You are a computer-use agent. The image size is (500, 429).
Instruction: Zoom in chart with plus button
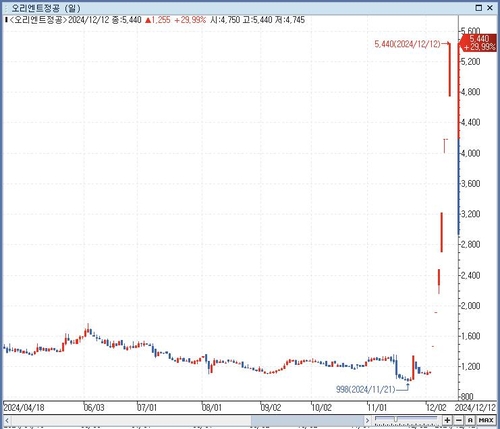(x=447, y=420)
